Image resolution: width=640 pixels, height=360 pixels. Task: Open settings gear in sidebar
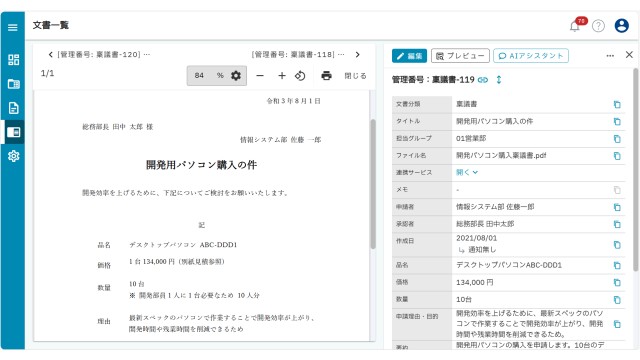[x=13, y=156]
